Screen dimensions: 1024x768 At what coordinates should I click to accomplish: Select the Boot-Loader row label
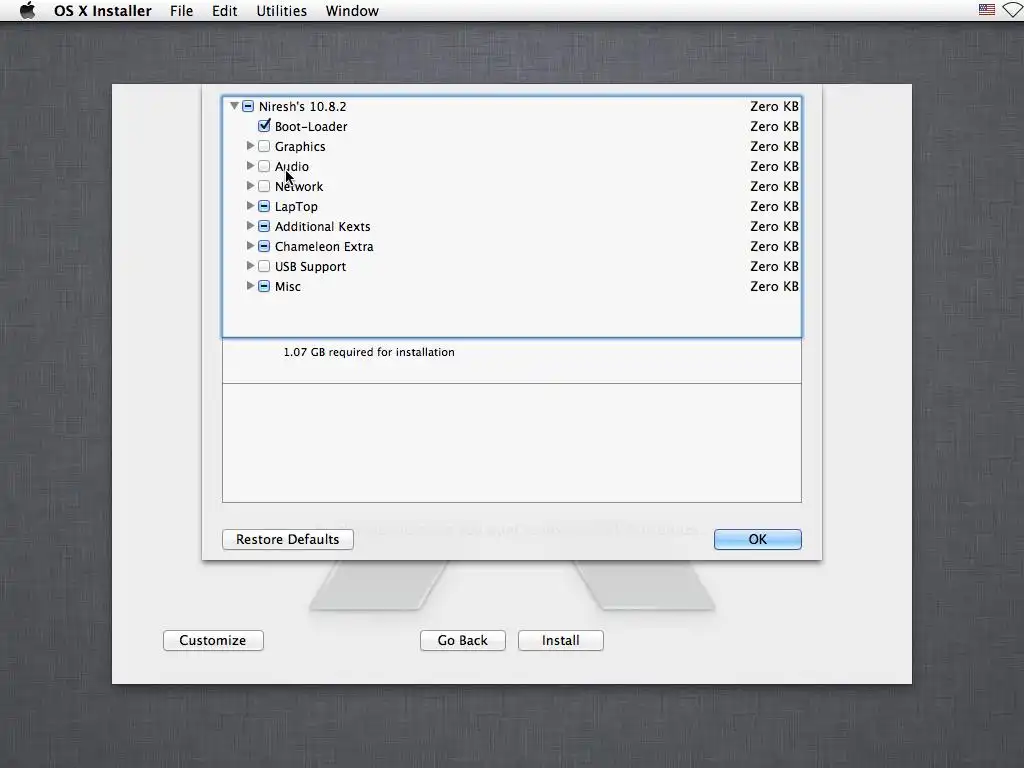pos(311,126)
